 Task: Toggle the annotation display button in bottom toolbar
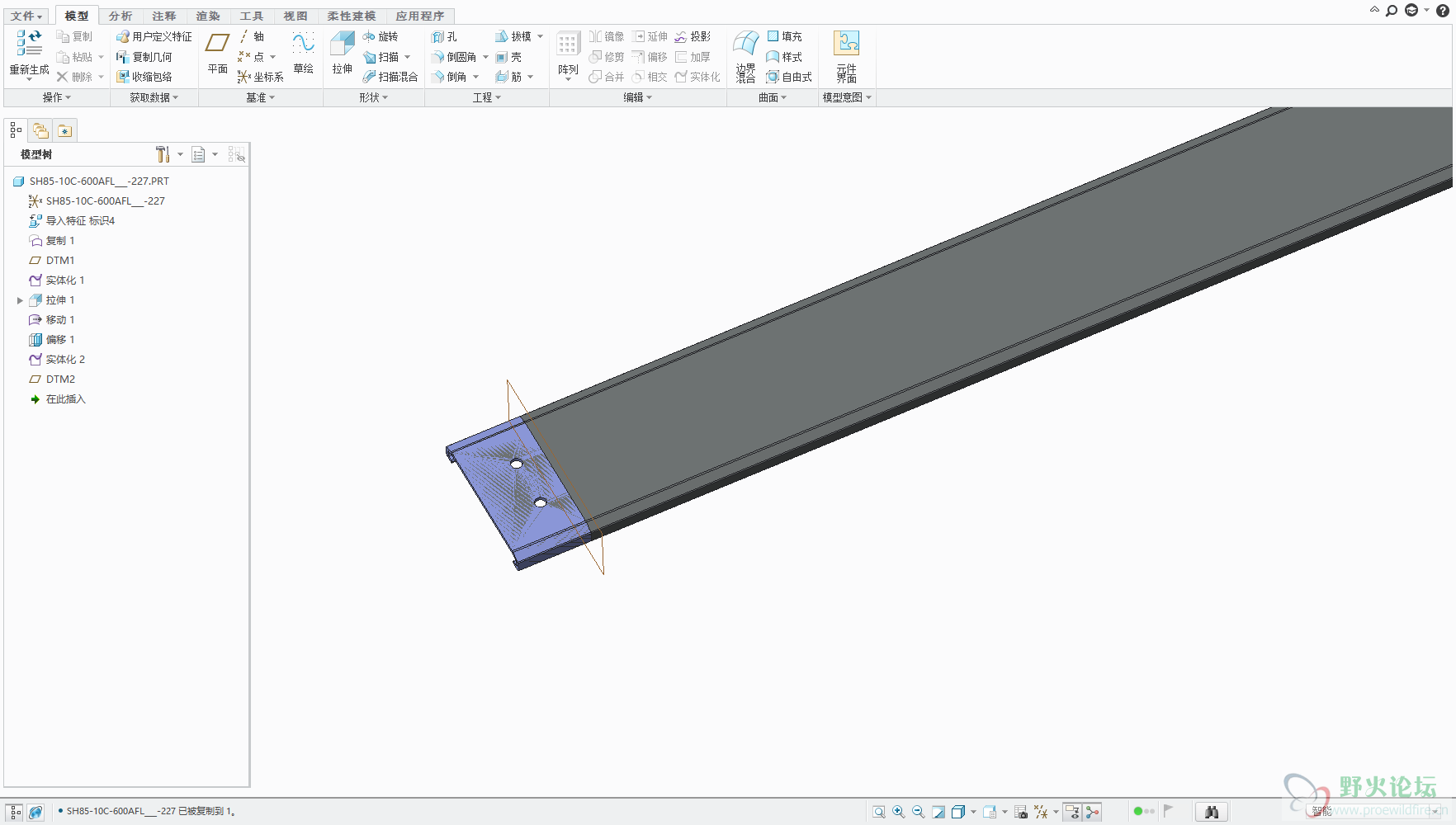coord(1072,812)
